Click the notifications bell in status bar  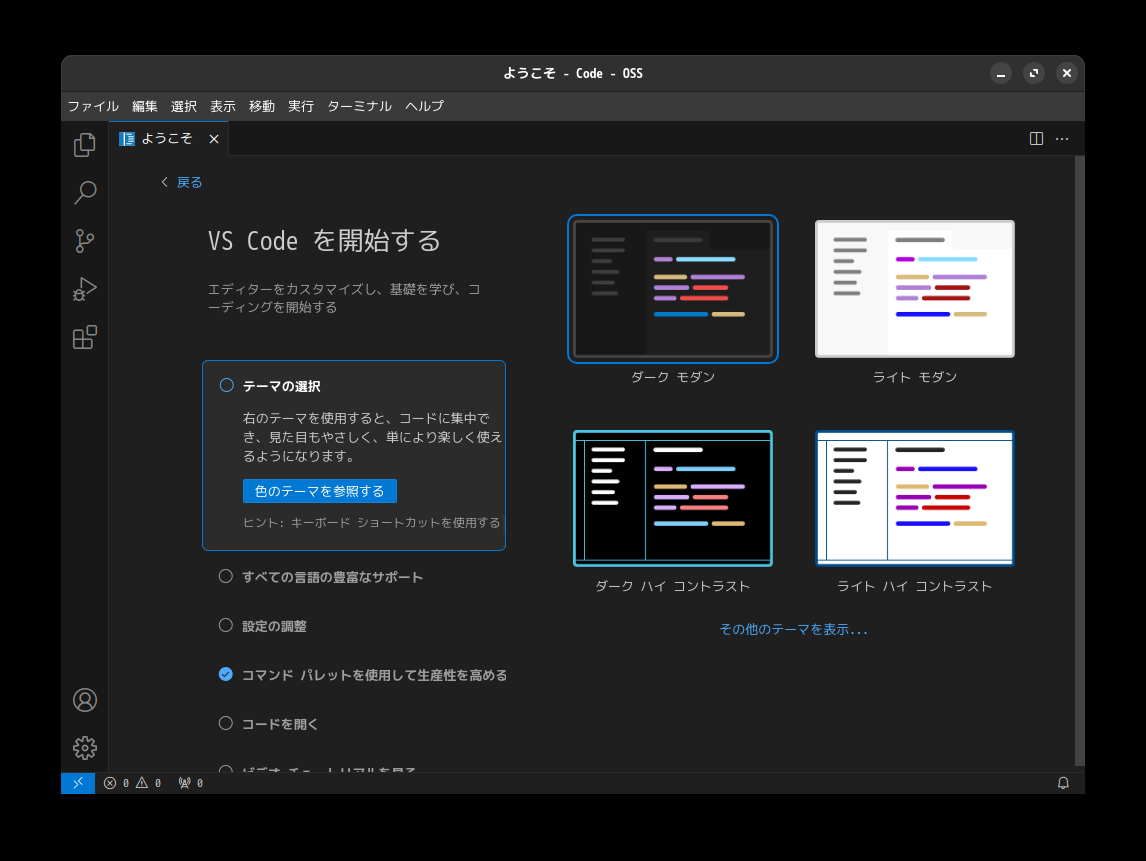1063,783
